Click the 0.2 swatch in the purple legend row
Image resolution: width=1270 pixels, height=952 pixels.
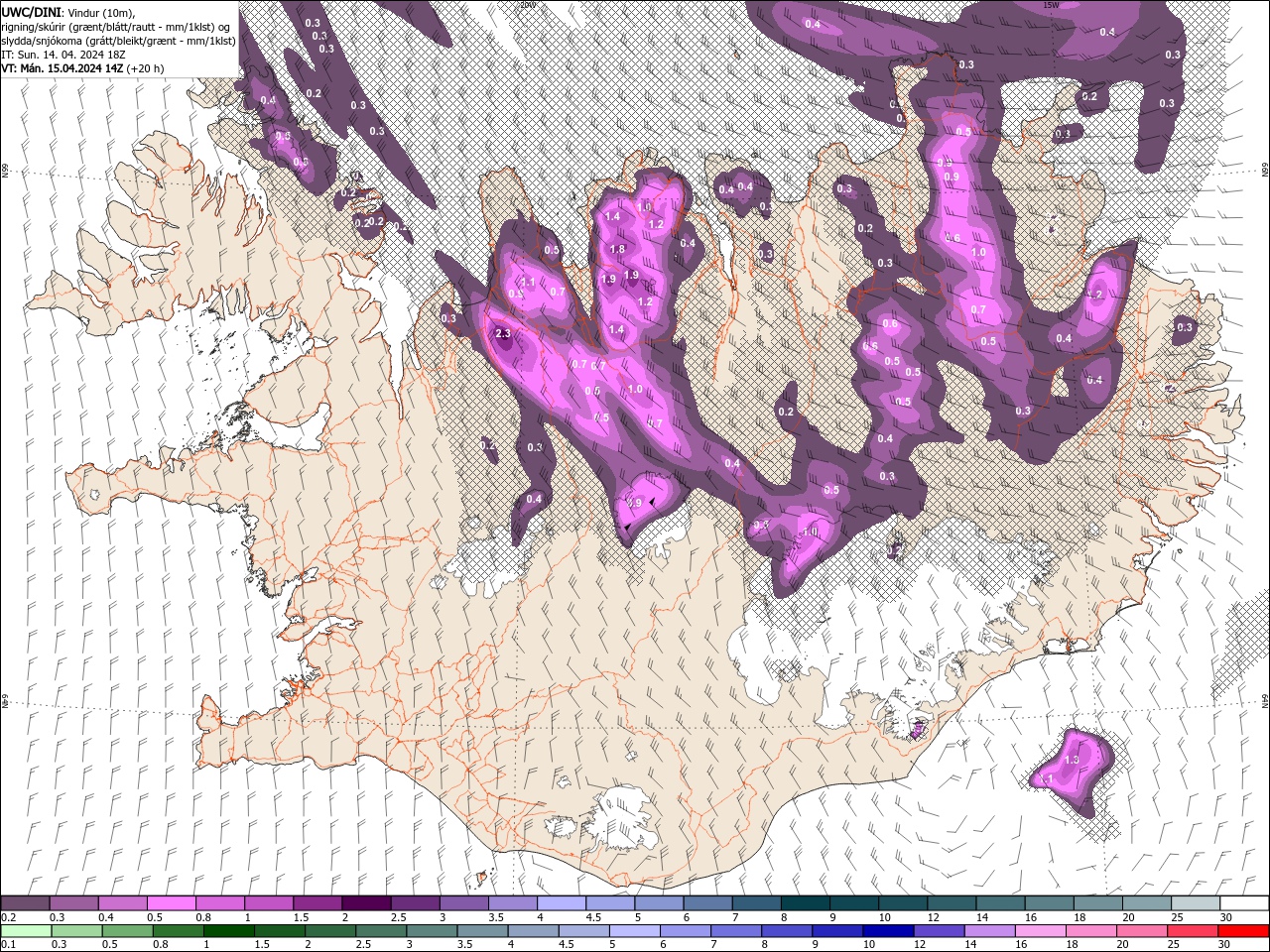25,903
